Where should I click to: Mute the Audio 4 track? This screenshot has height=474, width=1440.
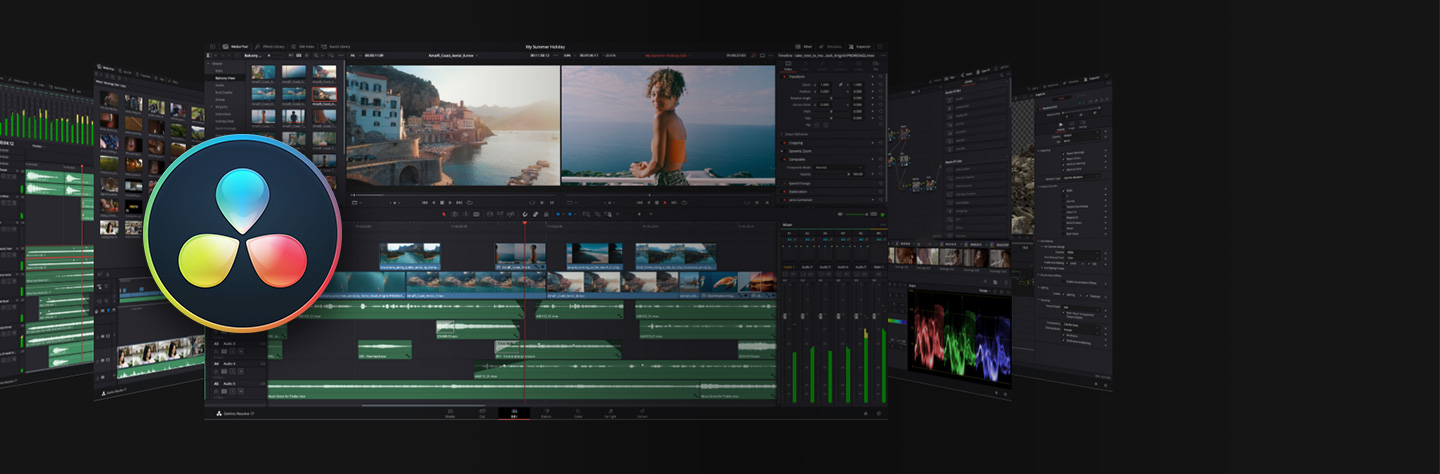241,371
